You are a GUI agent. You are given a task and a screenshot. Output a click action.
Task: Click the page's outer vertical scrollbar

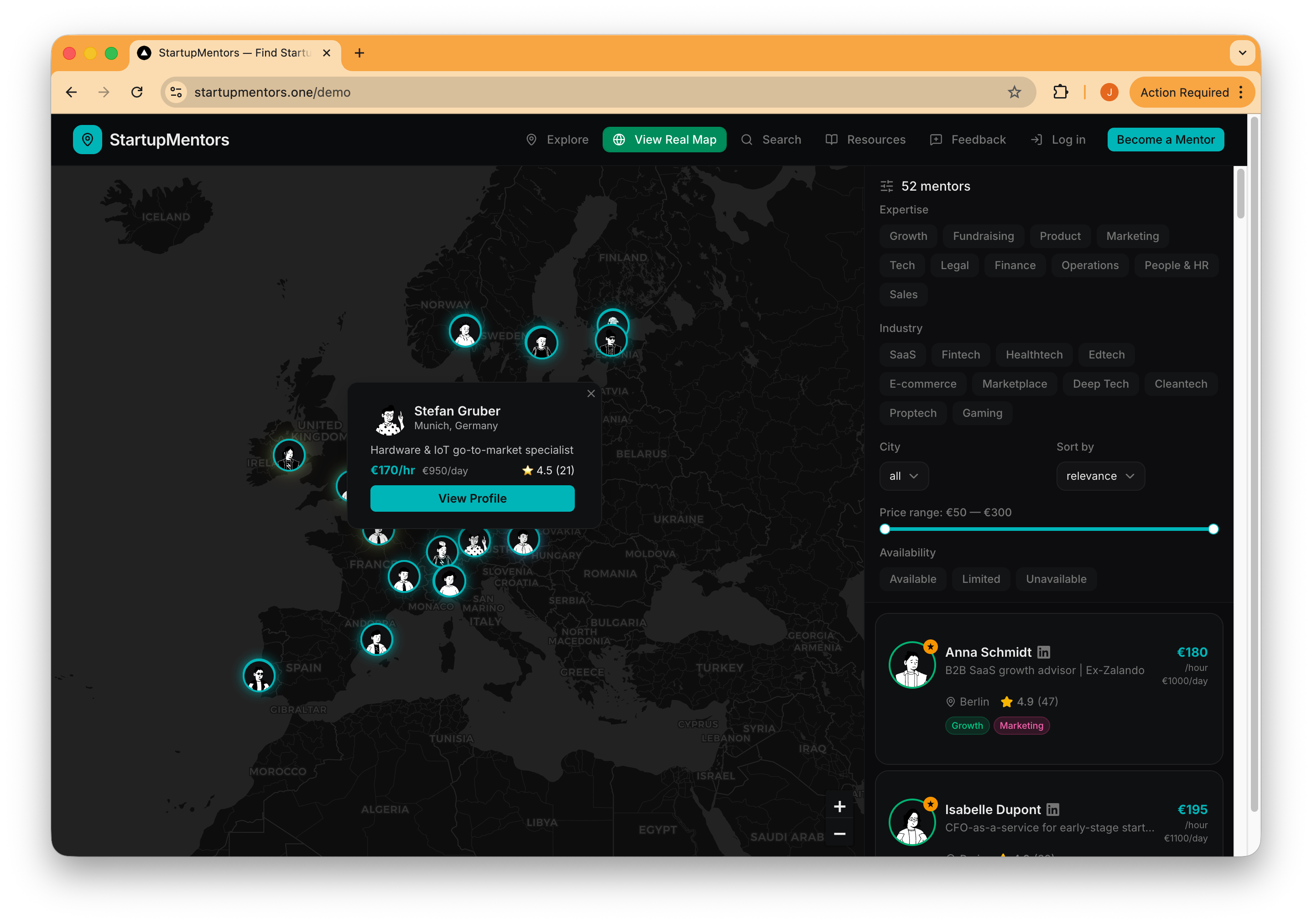coord(1254,463)
